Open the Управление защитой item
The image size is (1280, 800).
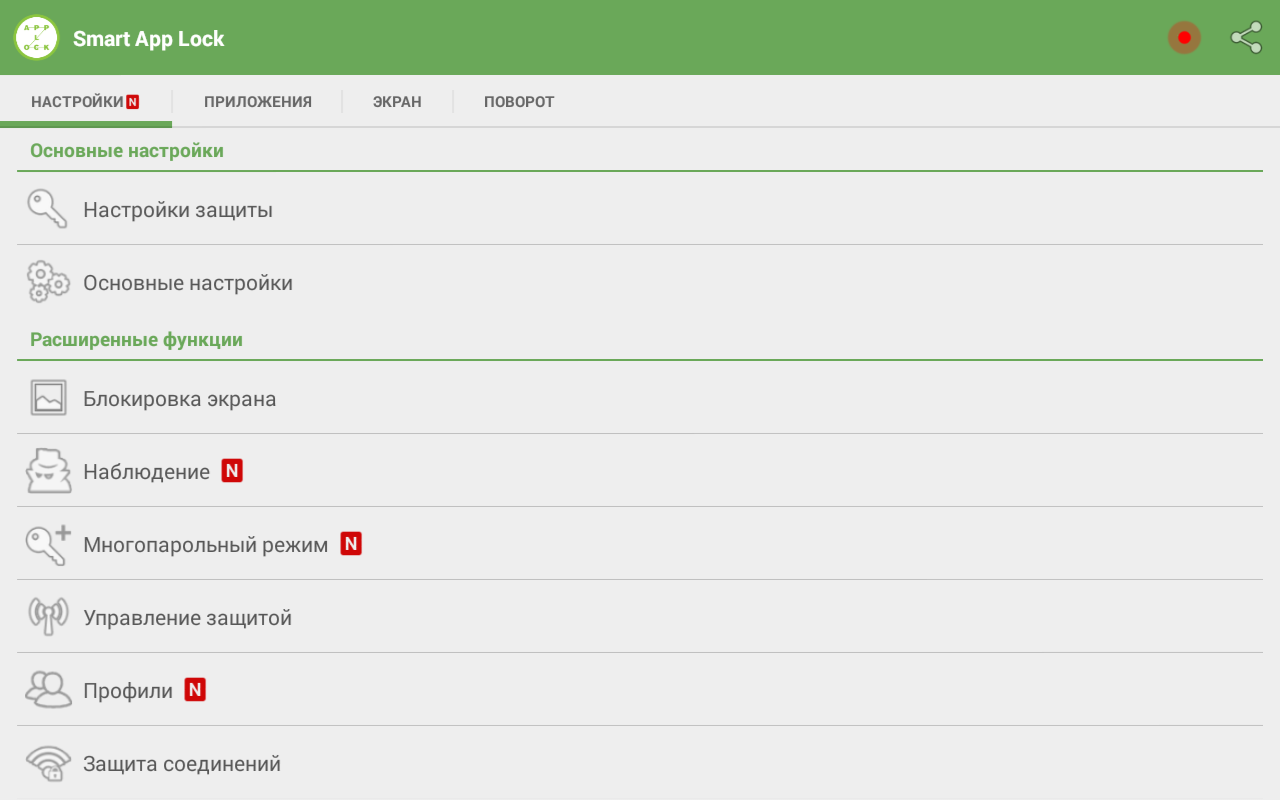pyautogui.click(x=640, y=617)
